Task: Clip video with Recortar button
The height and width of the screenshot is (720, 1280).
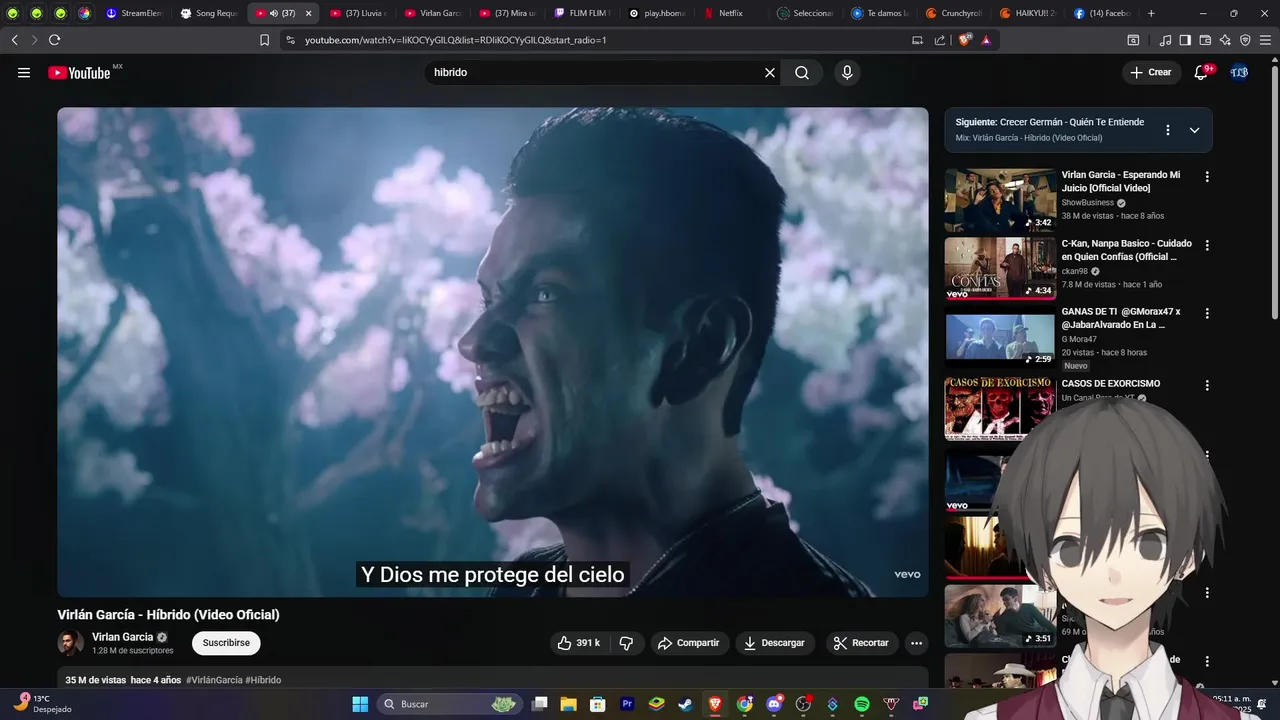Action: [862, 643]
